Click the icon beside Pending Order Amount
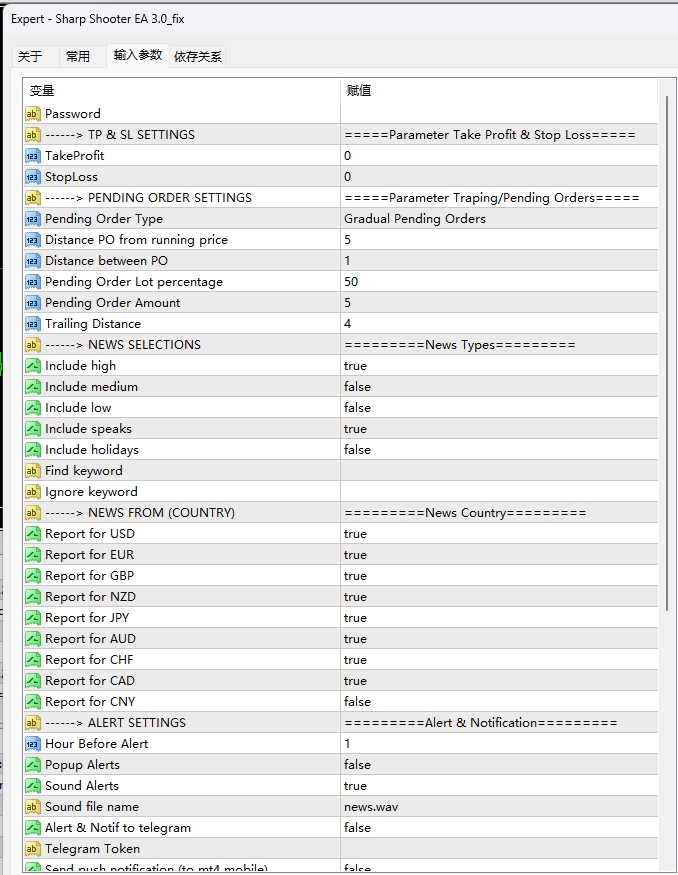The width and height of the screenshot is (678, 875). [x=32, y=303]
